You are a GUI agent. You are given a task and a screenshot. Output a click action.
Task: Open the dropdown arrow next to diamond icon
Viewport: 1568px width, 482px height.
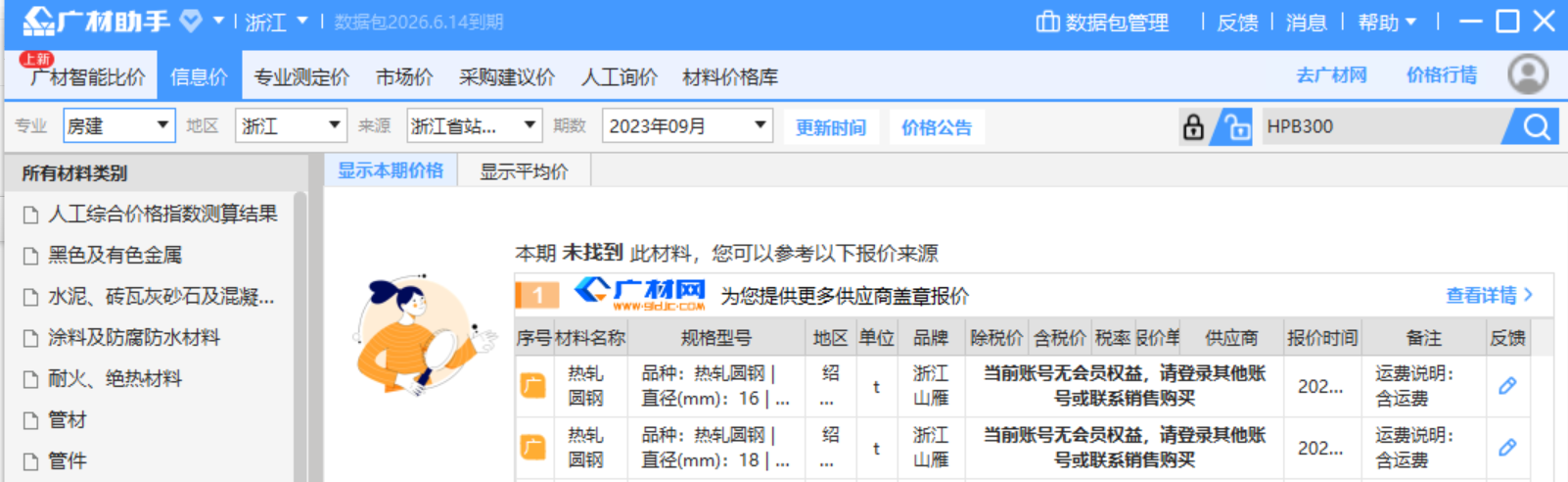218,21
